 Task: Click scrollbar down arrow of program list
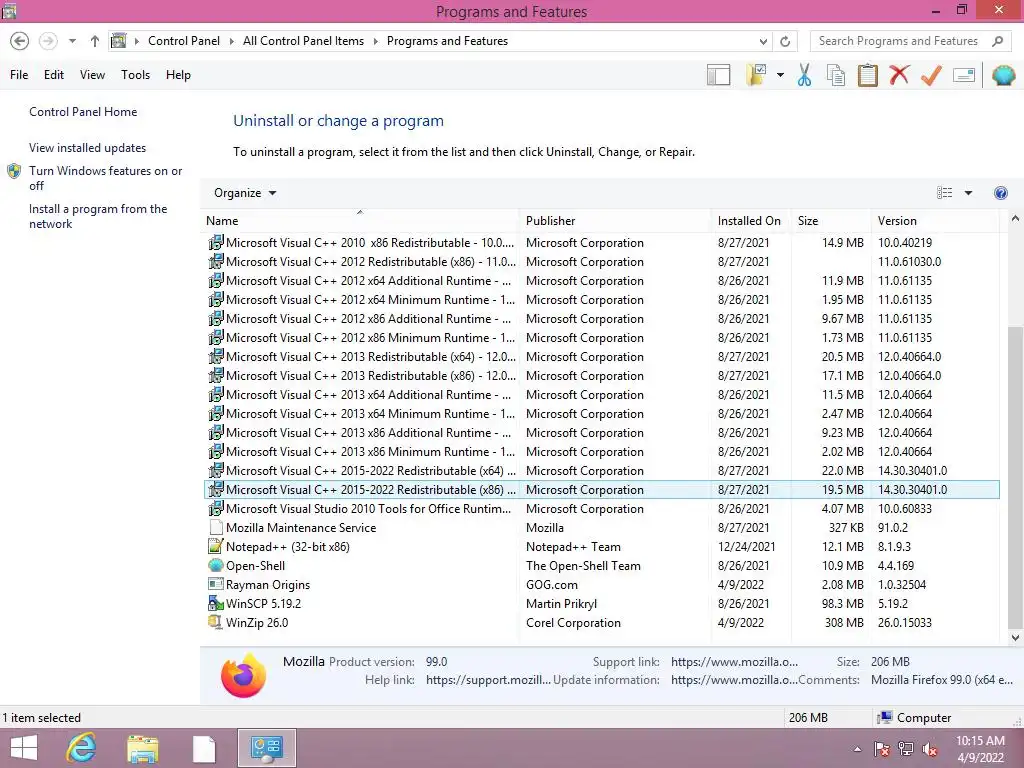click(1015, 638)
